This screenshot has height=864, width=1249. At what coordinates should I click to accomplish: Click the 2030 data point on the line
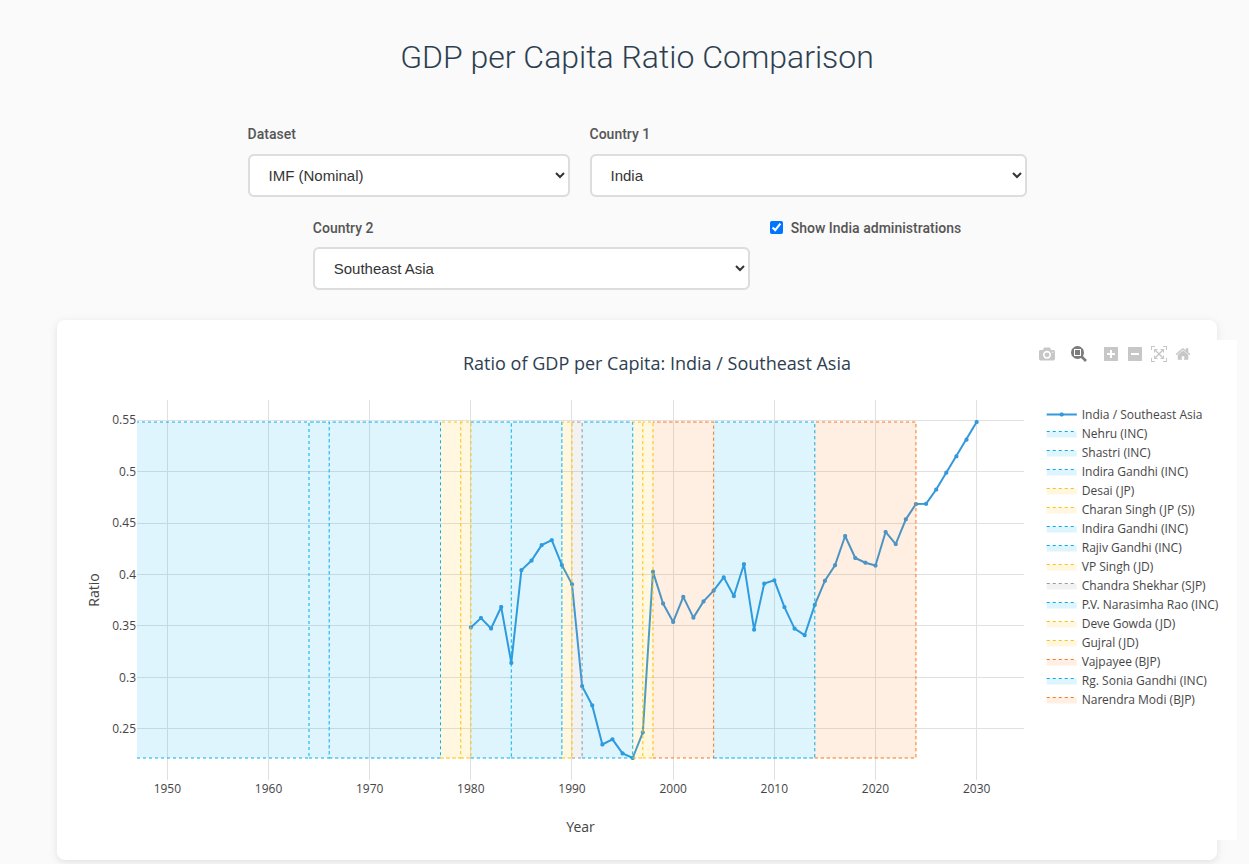[x=977, y=422]
